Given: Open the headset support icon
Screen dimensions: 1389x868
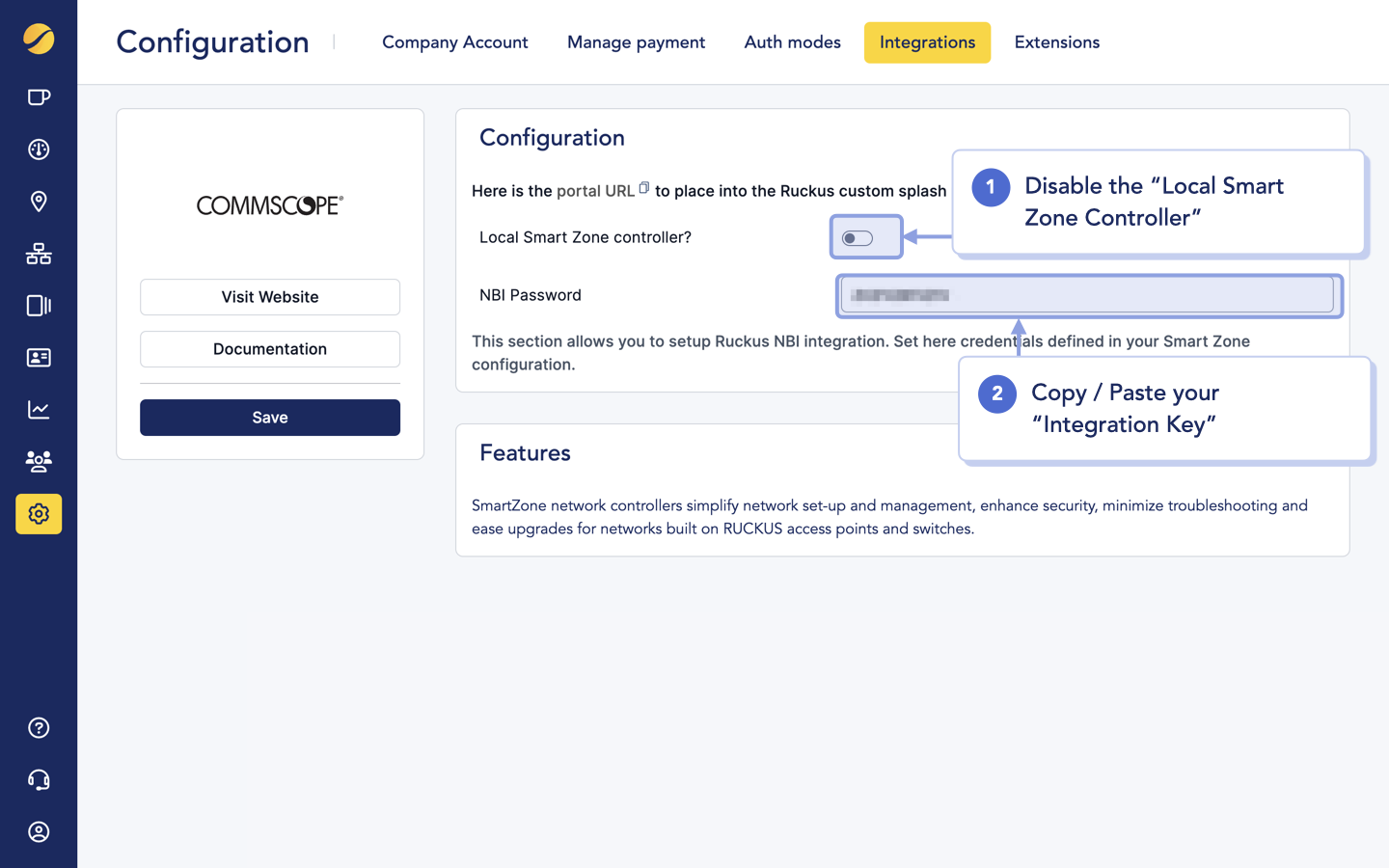Looking at the screenshot, I should tap(39, 779).
